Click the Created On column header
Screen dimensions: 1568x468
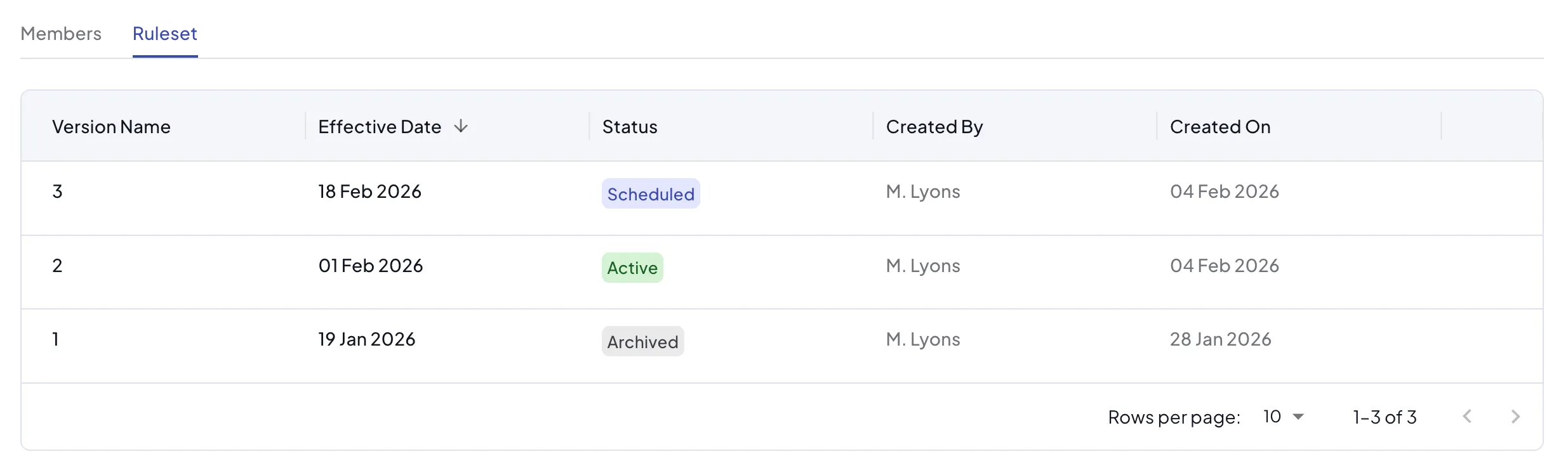pos(1220,127)
